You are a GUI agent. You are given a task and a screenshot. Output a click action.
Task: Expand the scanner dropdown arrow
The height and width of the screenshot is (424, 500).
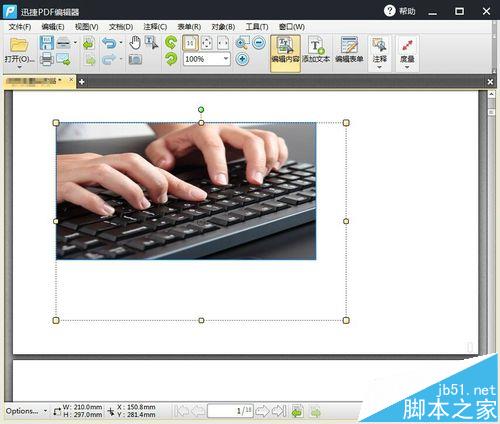(75, 43)
